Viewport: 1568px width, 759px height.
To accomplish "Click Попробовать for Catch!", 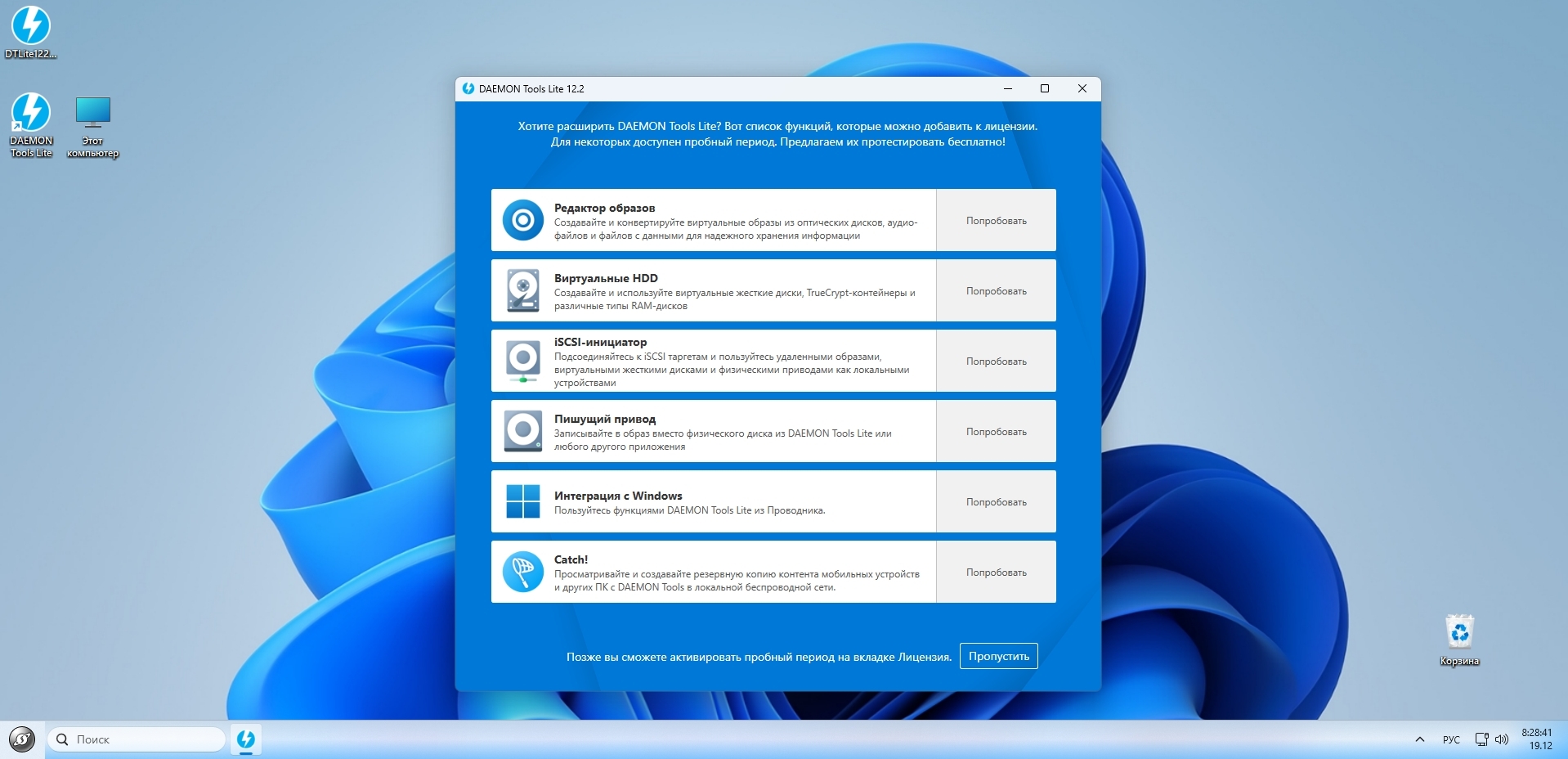I will [x=996, y=573].
